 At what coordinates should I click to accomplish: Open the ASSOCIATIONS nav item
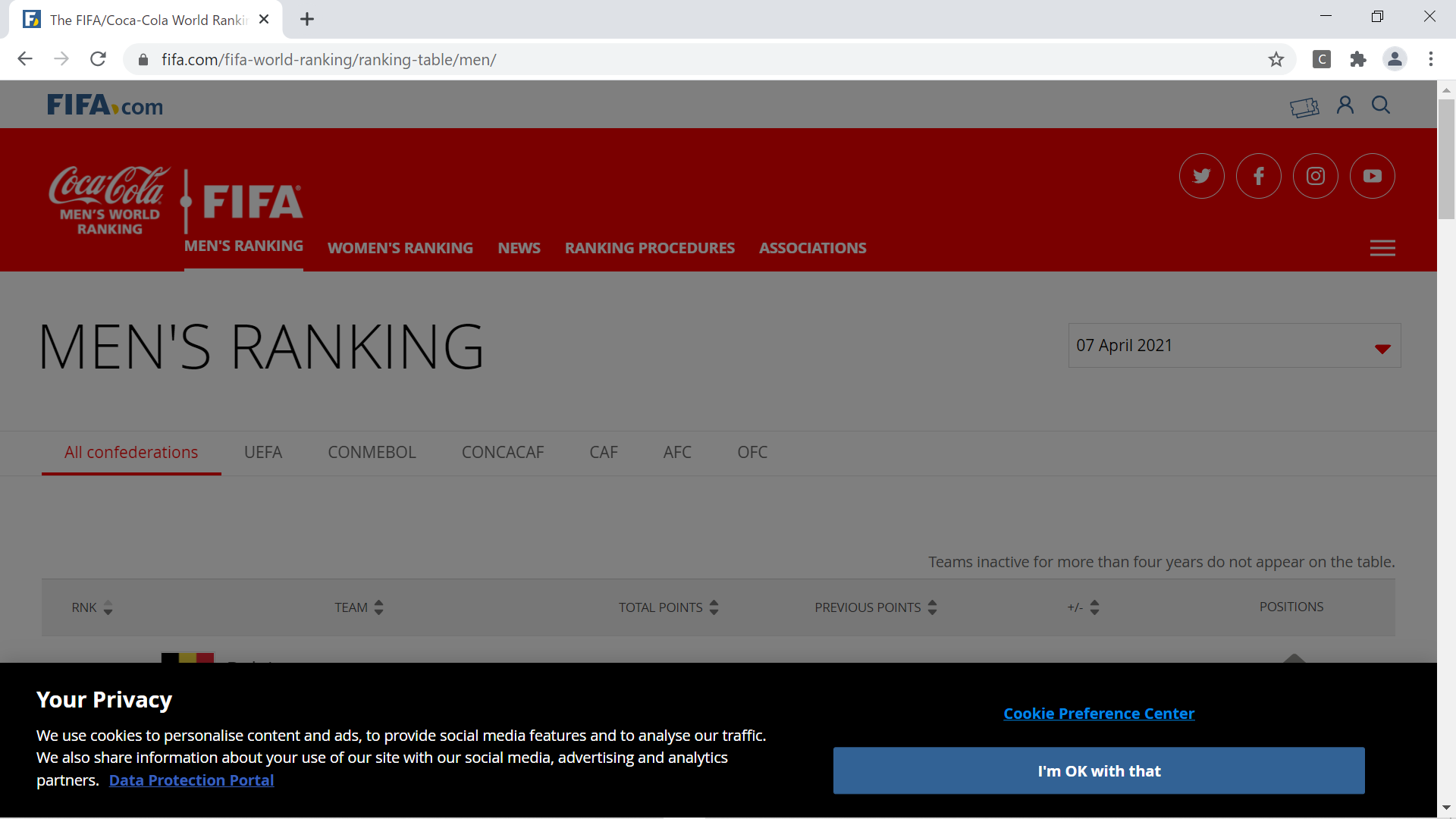pos(812,248)
